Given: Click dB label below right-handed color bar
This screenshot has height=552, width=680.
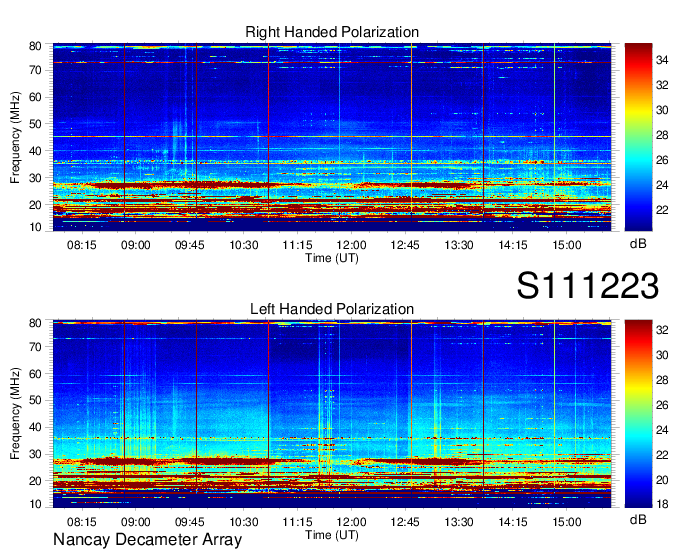Looking at the screenshot, I should [638, 244].
